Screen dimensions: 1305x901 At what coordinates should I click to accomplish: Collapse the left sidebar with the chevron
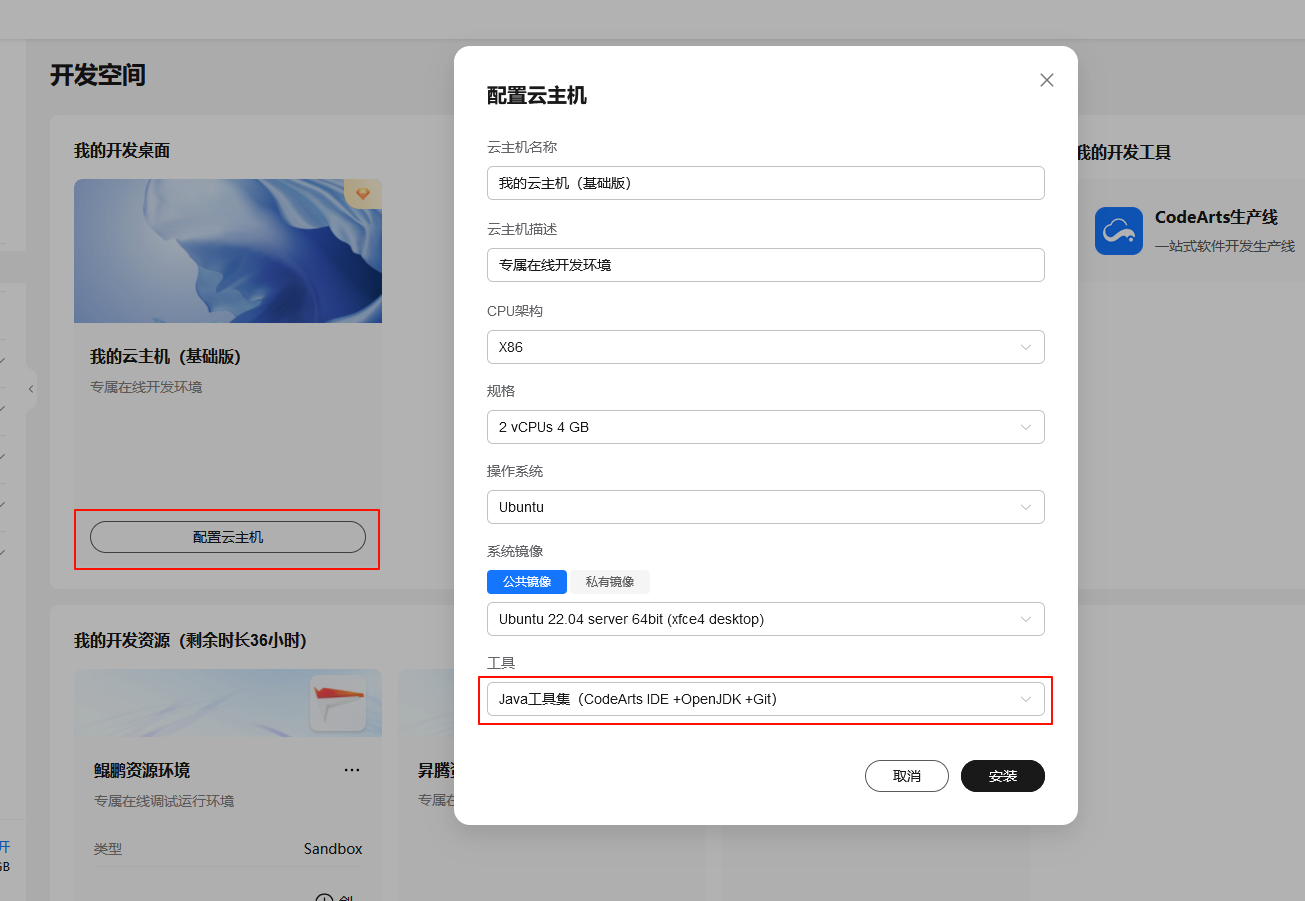point(31,389)
